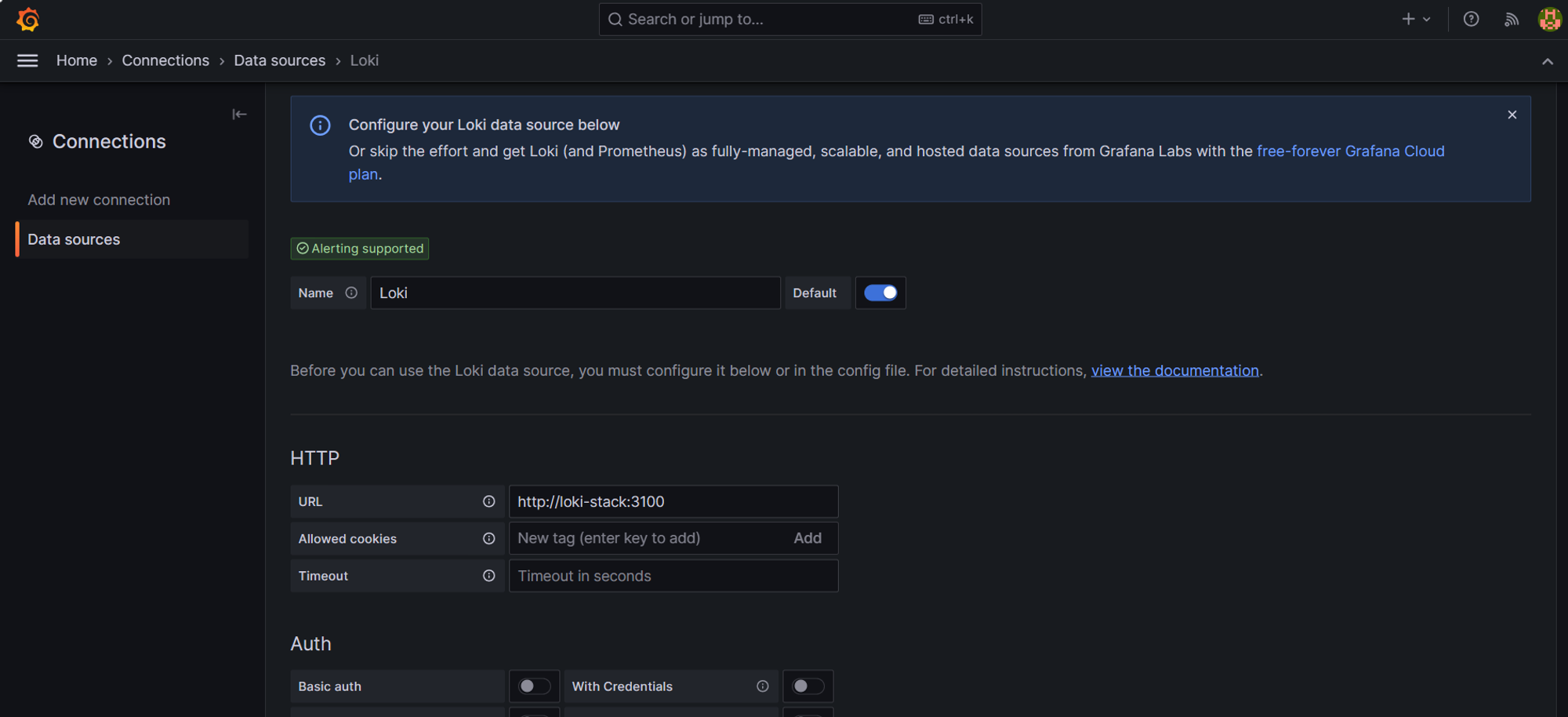Open the news feed RSS icon
This screenshot has height=717, width=1568.
click(1511, 19)
